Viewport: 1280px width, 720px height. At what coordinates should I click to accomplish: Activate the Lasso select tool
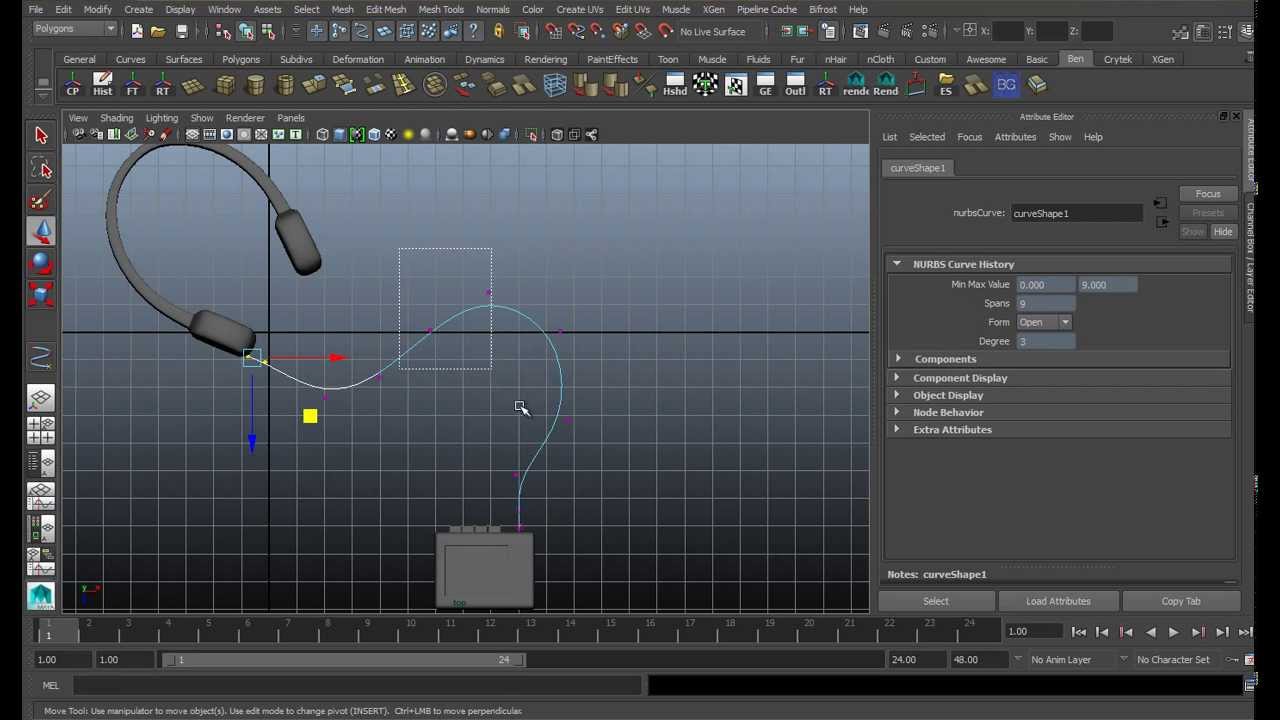coord(41,167)
